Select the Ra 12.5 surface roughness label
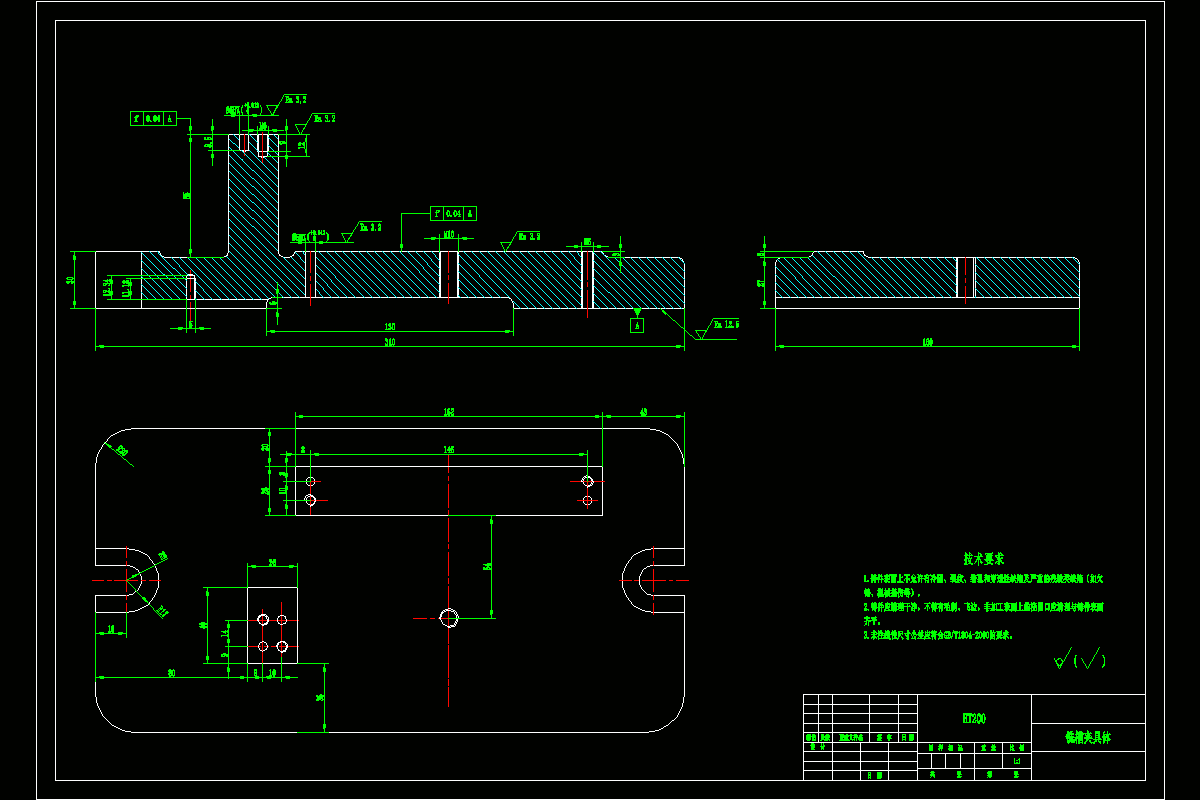This screenshot has width=1200, height=800. point(725,324)
